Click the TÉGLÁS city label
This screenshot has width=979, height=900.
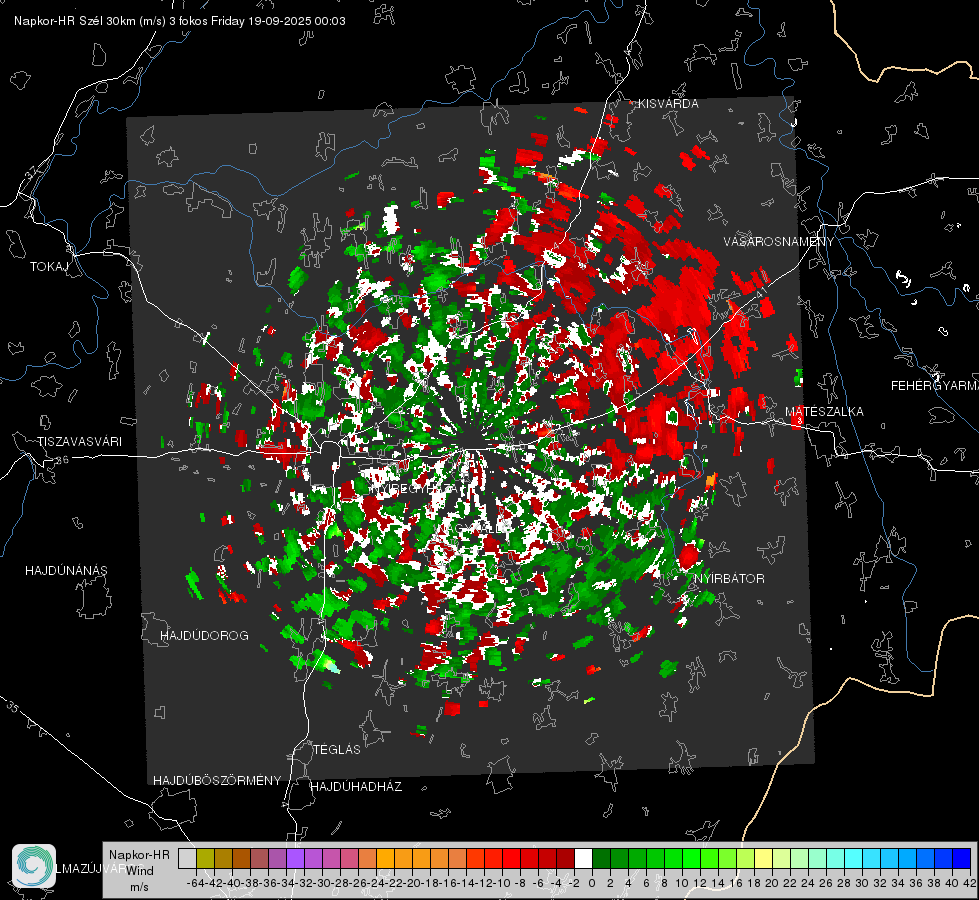[337, 750]
